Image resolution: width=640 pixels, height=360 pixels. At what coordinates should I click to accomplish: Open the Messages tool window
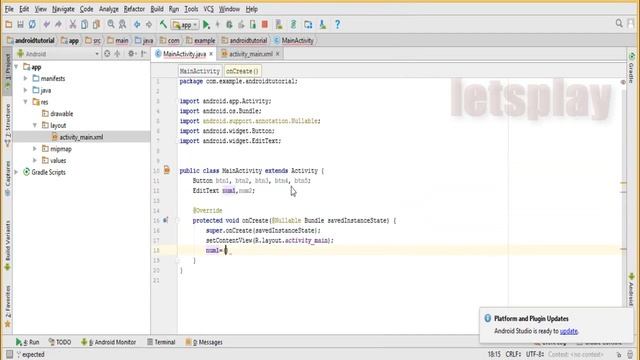click(x=204, y=342)
